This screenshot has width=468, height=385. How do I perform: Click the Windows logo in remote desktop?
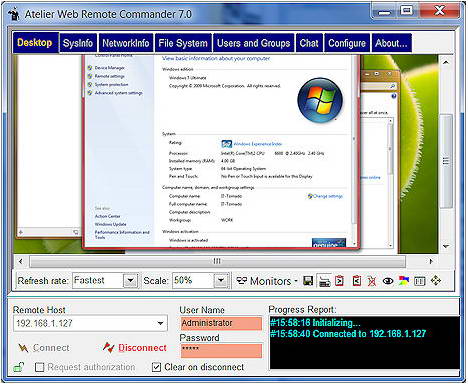coord(320,100)
